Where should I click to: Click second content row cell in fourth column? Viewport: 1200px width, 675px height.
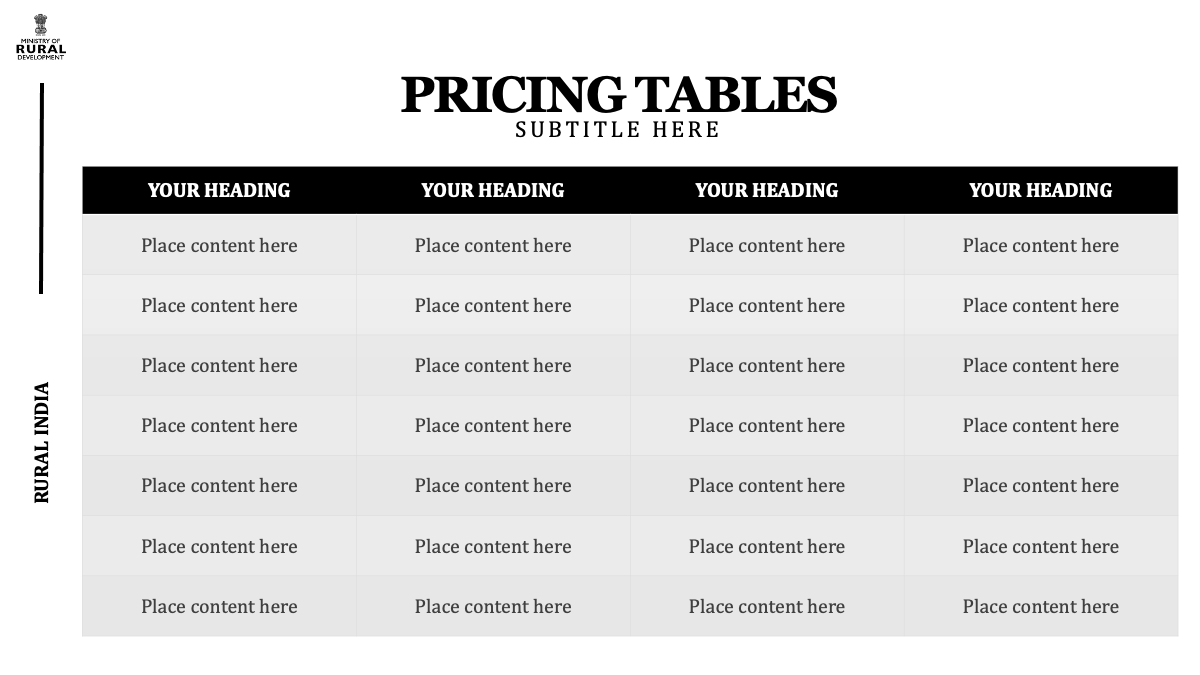tap(1041, 305)
